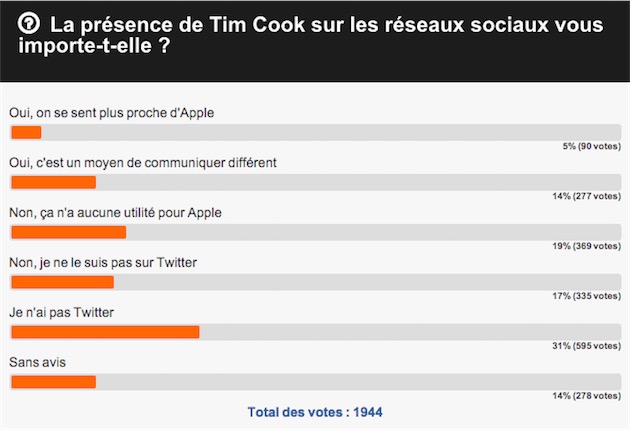Click the longest orange bar at 31%
The height and width of the screenshot is (430, 630).
(105, 332)
